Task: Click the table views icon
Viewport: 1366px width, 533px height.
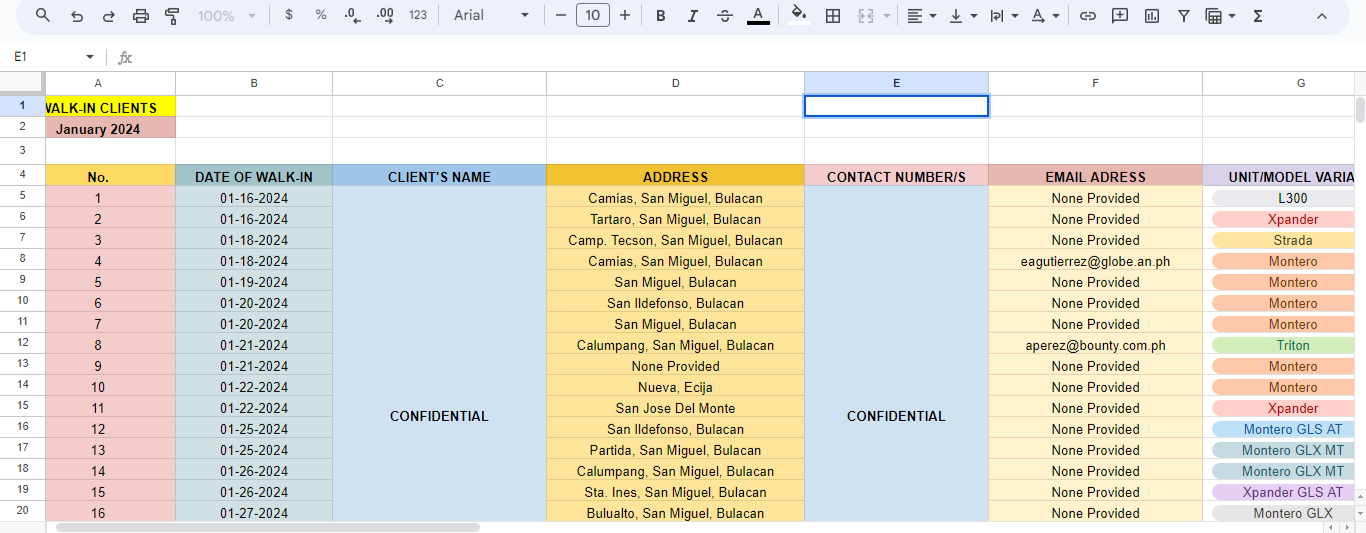Action: [1214, 16]
